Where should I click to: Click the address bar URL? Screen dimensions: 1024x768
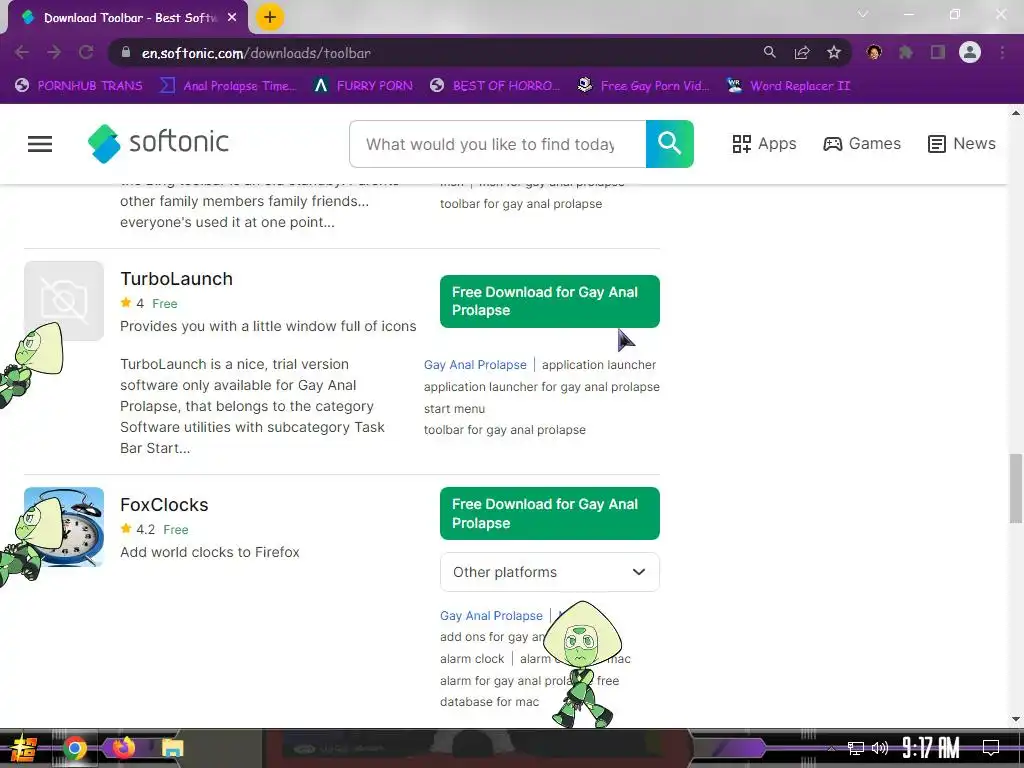point(256,53)
